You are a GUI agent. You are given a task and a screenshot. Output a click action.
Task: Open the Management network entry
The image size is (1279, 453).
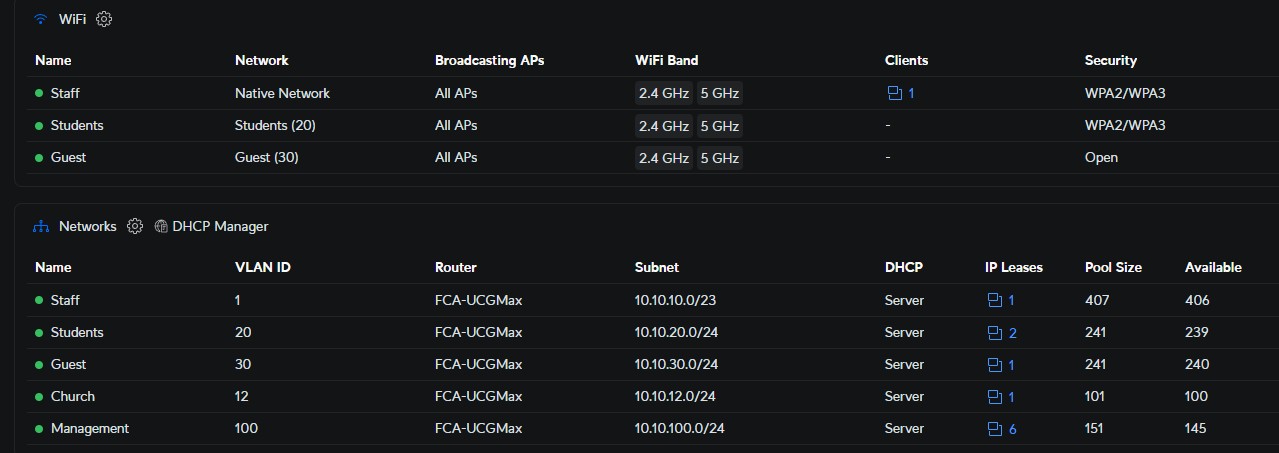coord(89,428)
